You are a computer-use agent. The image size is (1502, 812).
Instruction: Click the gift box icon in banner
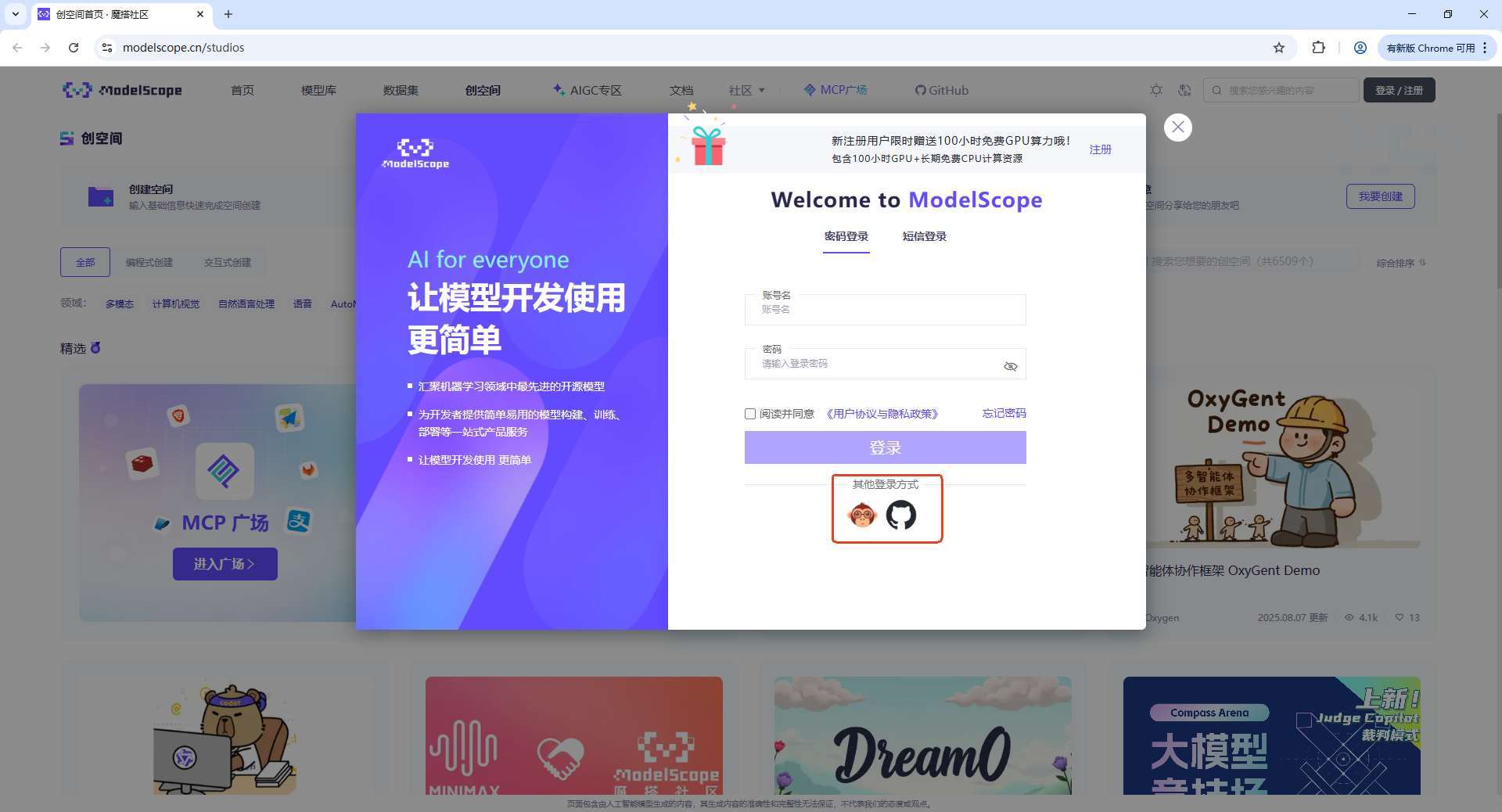(x=708, y=146)
